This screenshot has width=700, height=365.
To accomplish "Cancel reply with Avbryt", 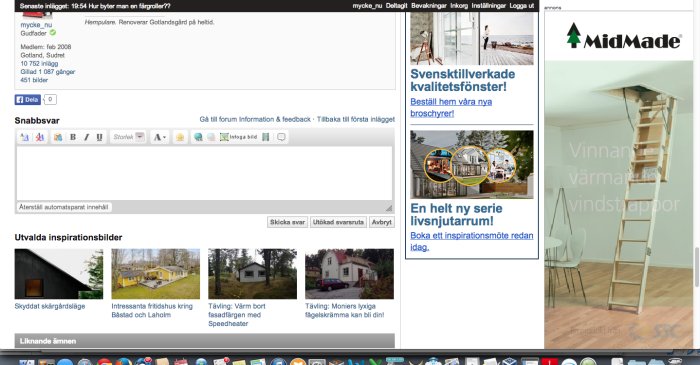I will (x=382, y=222).
